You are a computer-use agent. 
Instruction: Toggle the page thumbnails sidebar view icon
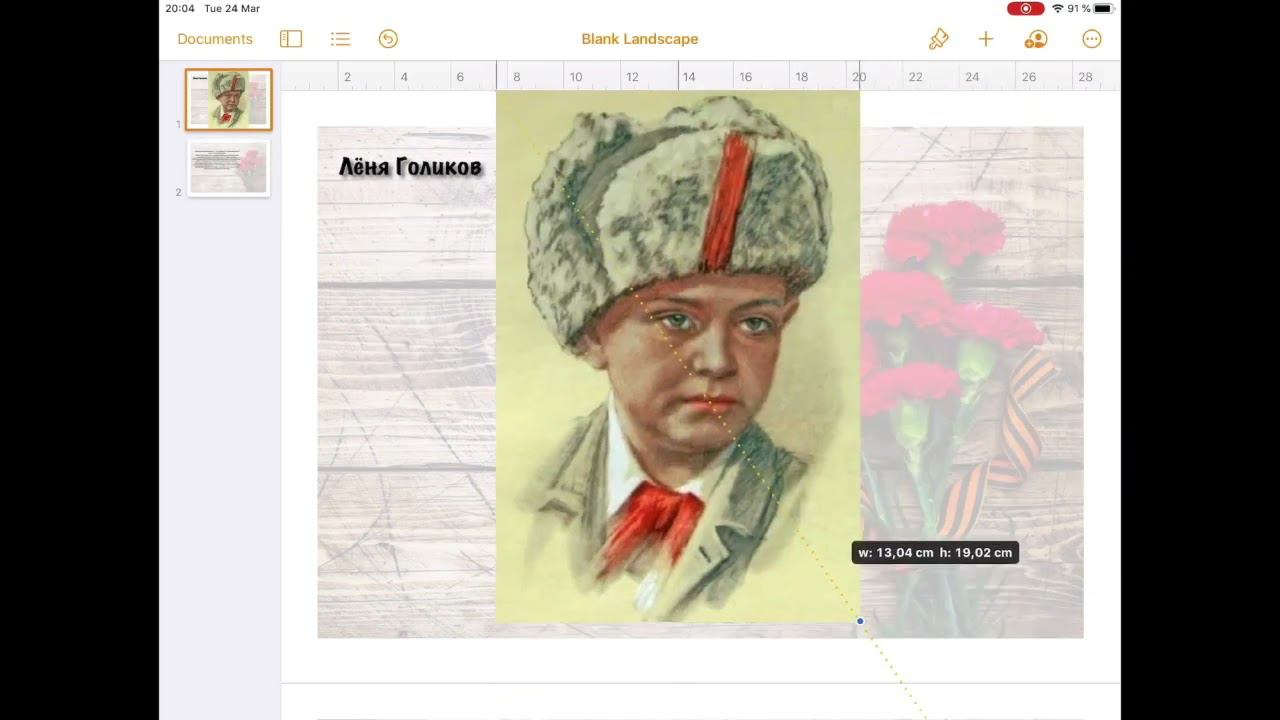tap(291, 39)
